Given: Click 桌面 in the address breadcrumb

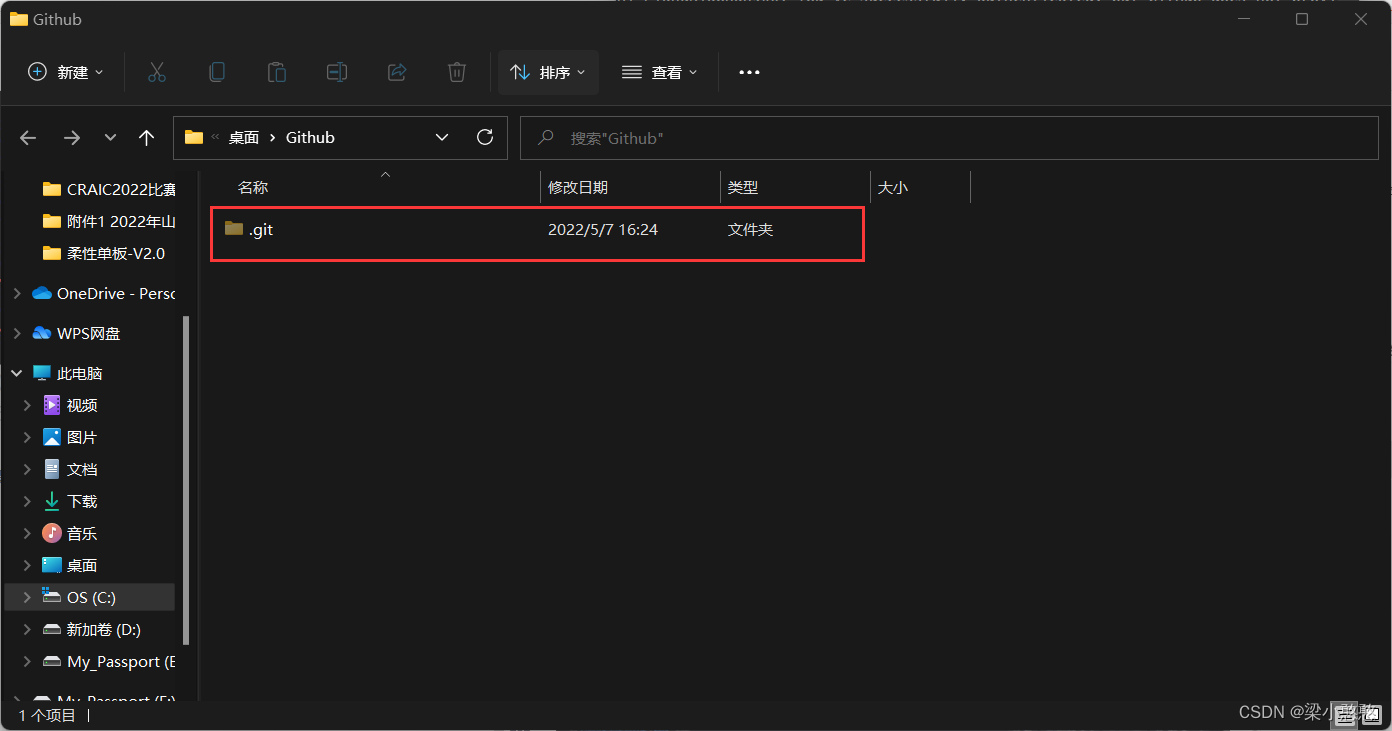Looking at the screenshot, I should point(244,138).
